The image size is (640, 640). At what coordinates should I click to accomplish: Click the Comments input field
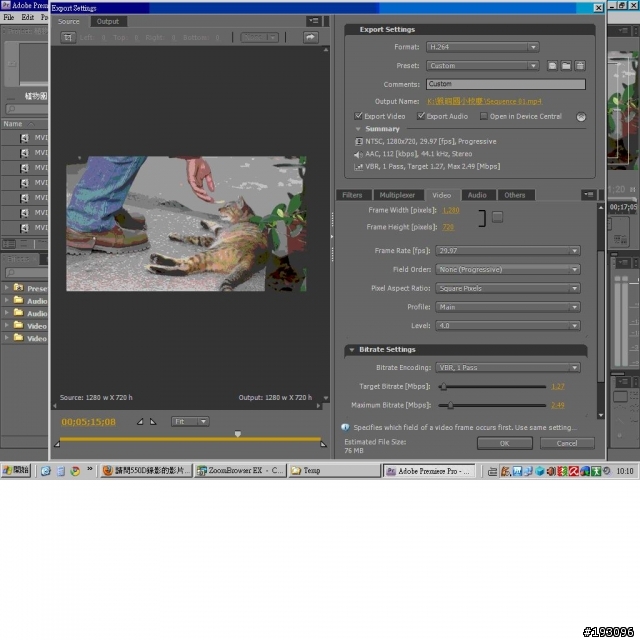506,84
